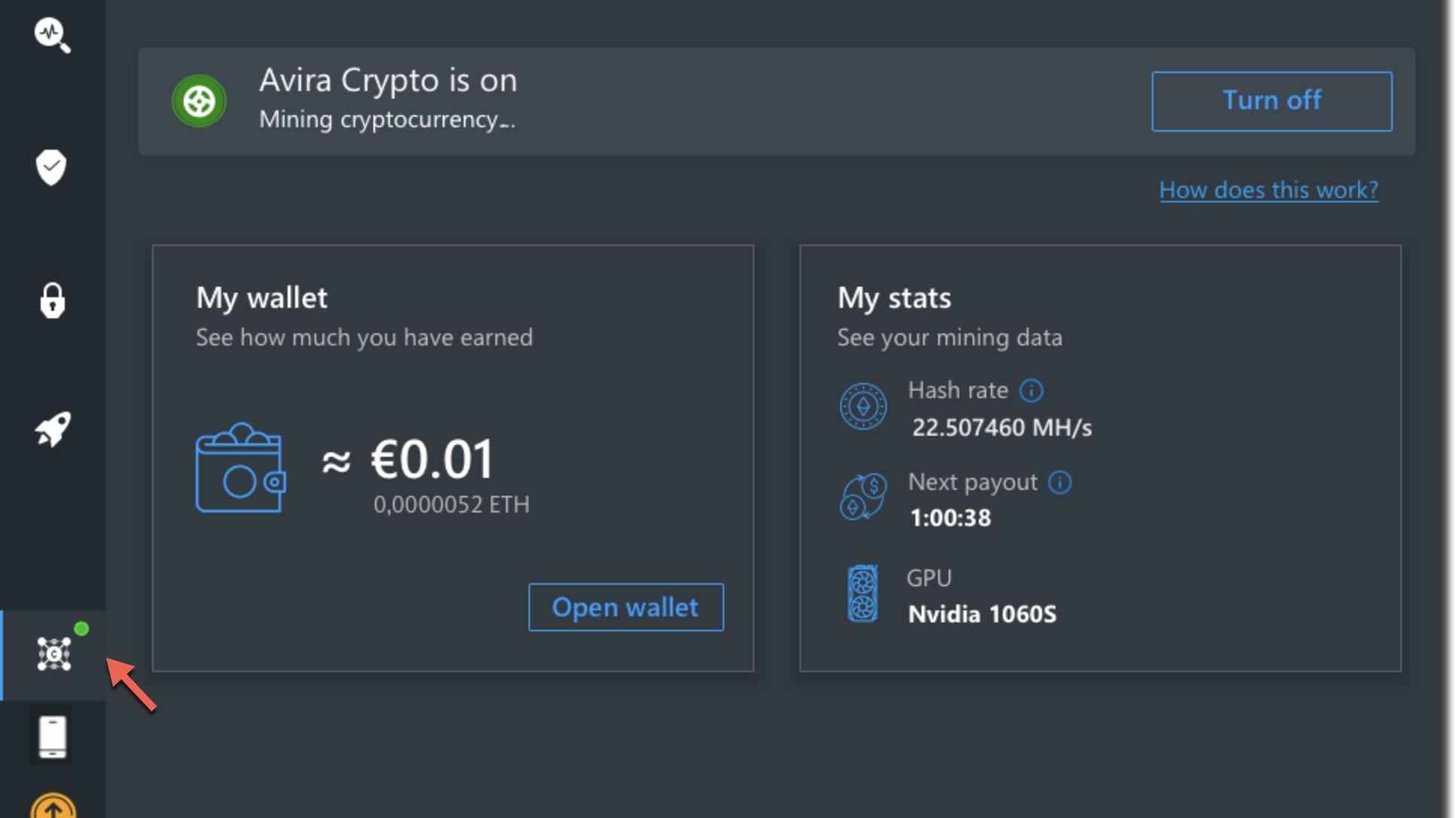Click the 0,0000052 ETH amount
This screenshot has width=1456, height=818.
[x=451, y=504]
